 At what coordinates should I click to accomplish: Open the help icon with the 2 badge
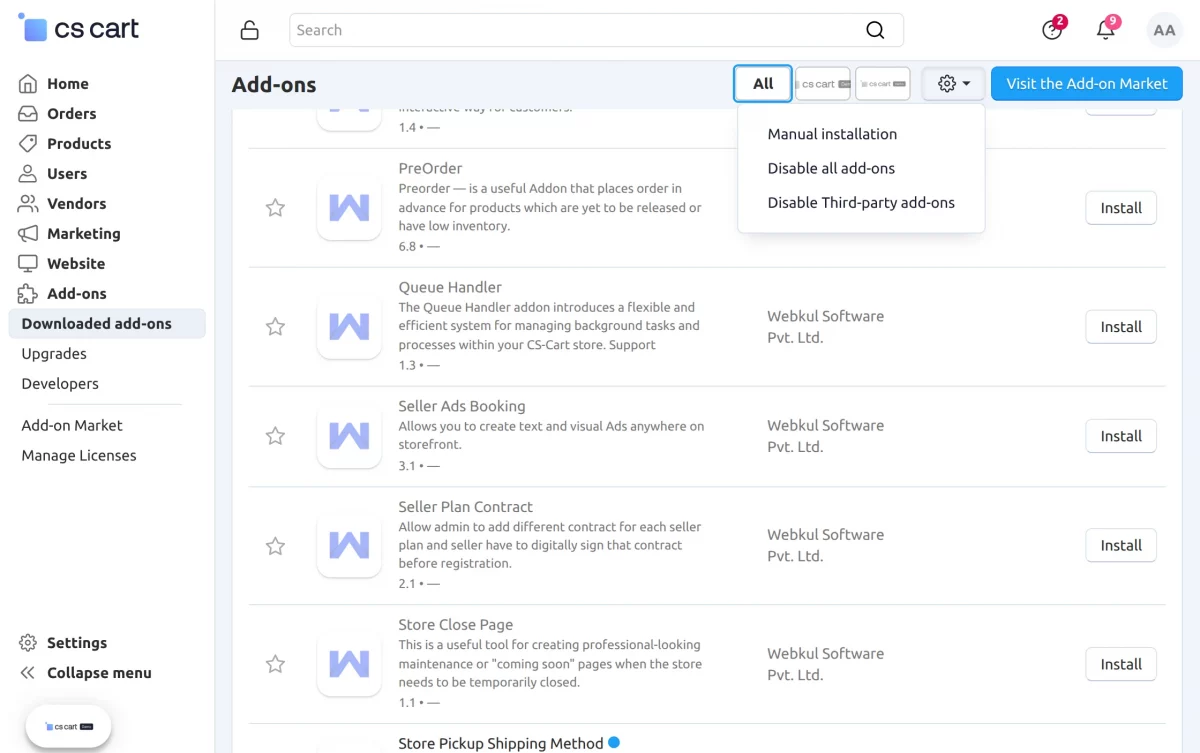(x=1053, y=28)
